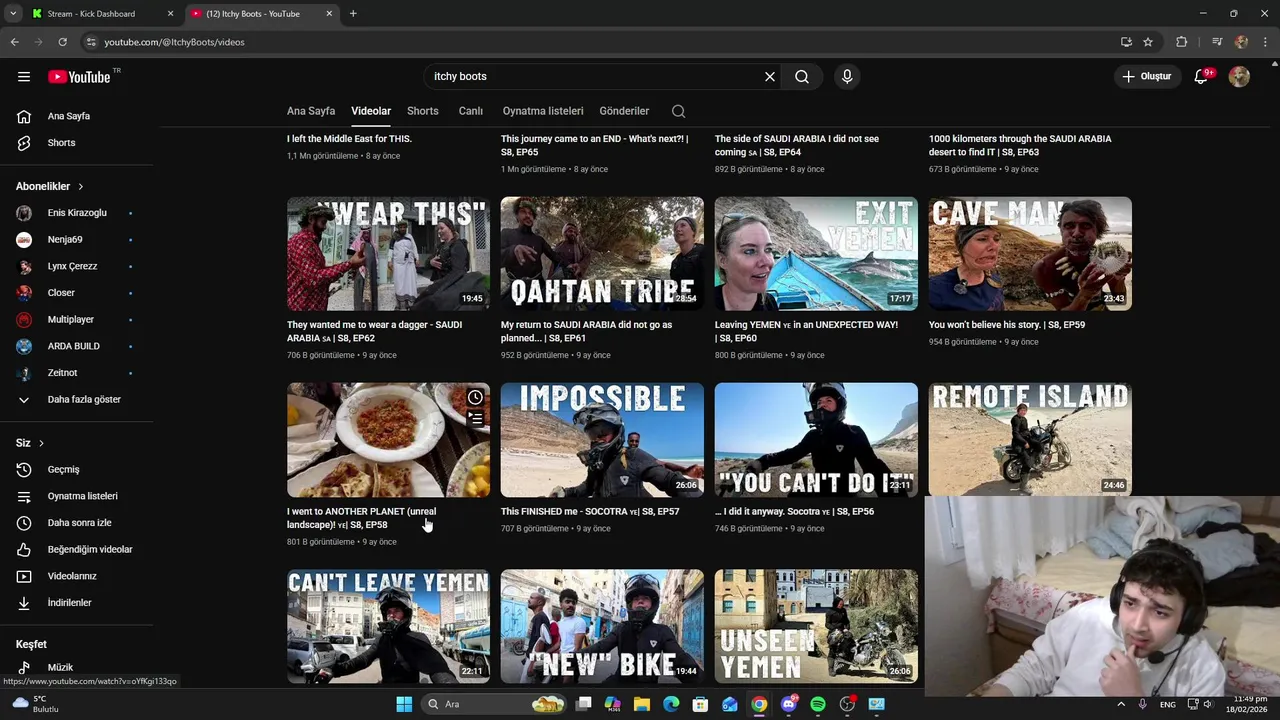Screen dimensions: 1280x720
Task: Click the Watch later clock on EP58 thumbnail
Action: point(475,397)
